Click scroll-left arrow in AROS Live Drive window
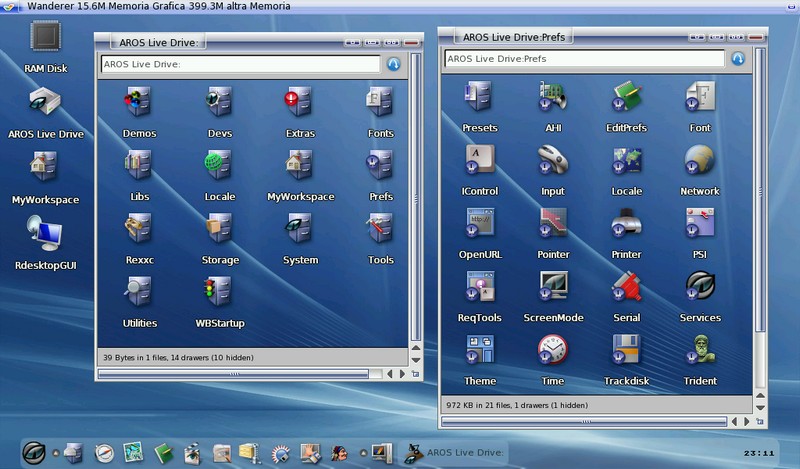 coord(390,374)
